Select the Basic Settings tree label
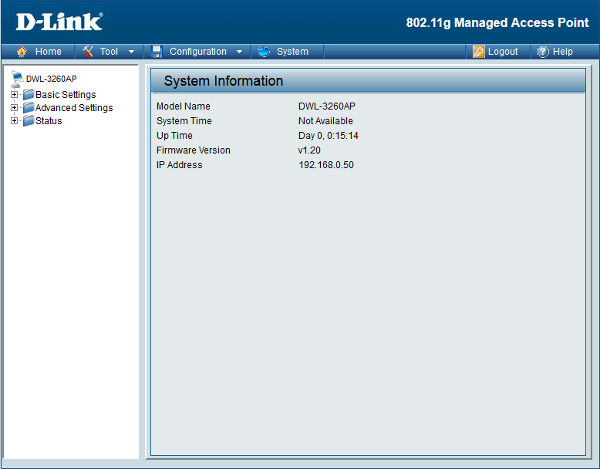This screenshot has height=469, width=600. coord(65,94)
